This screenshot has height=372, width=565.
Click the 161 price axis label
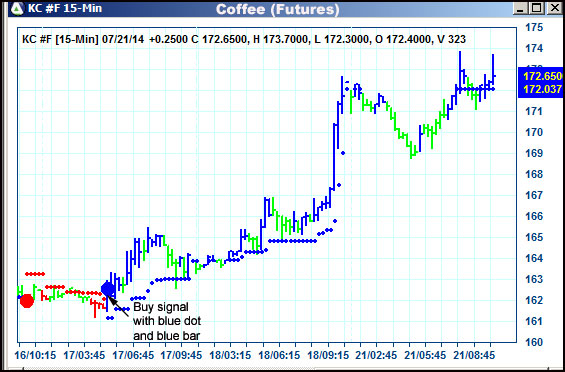[534, 321]
